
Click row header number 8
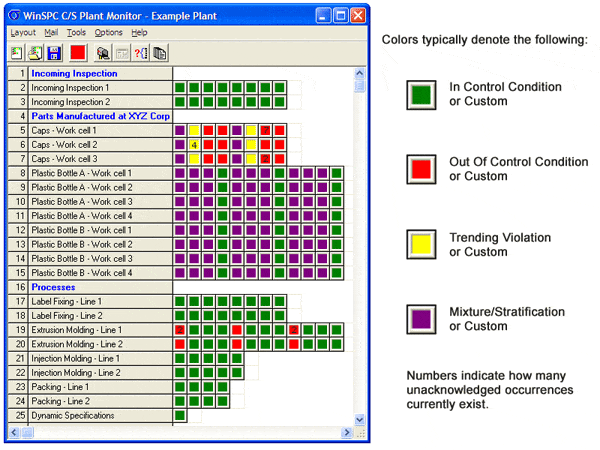tap(17, 173)
